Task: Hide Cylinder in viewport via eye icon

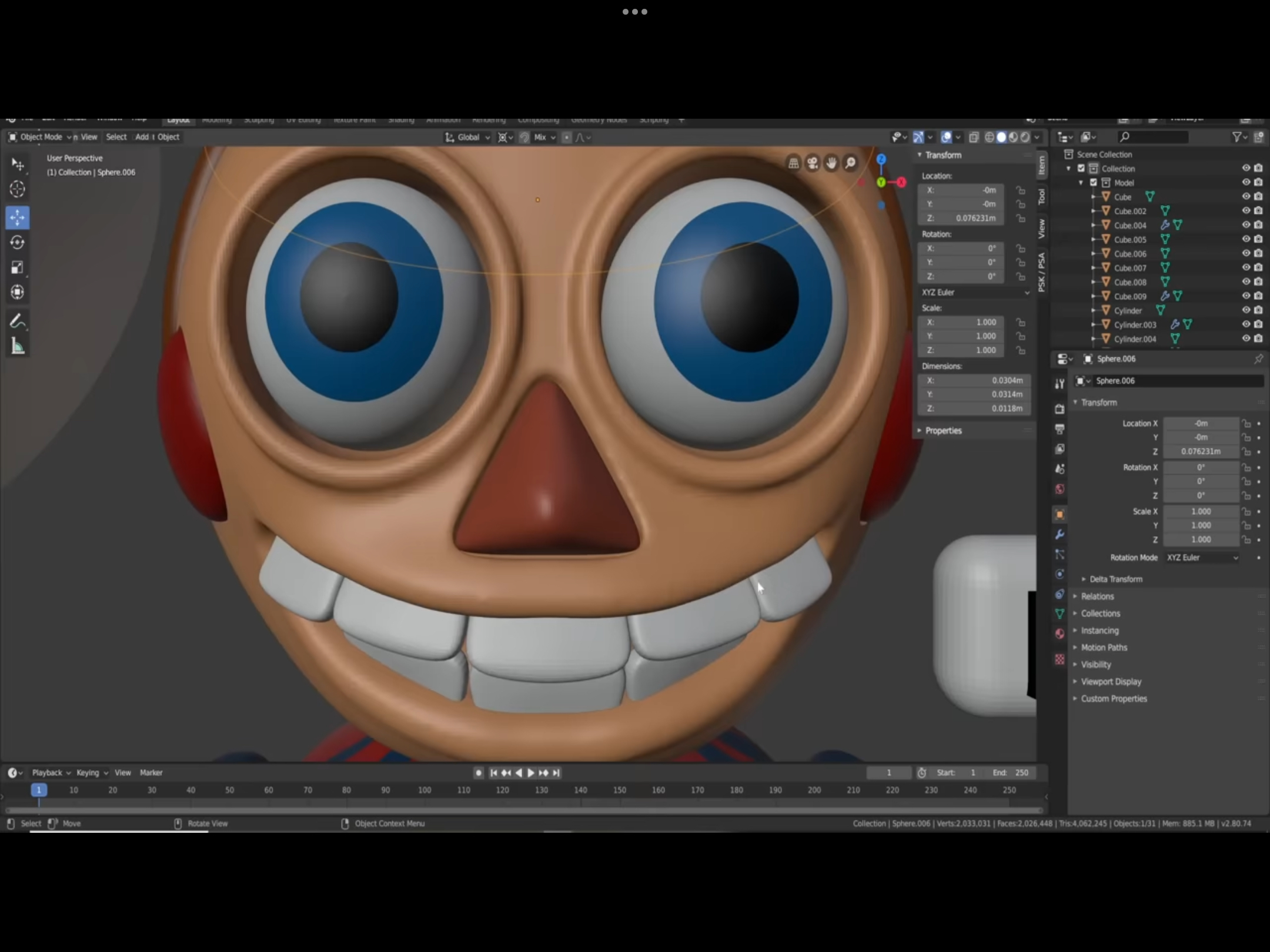Action: pyautogui.click(x=1245, y=310)
